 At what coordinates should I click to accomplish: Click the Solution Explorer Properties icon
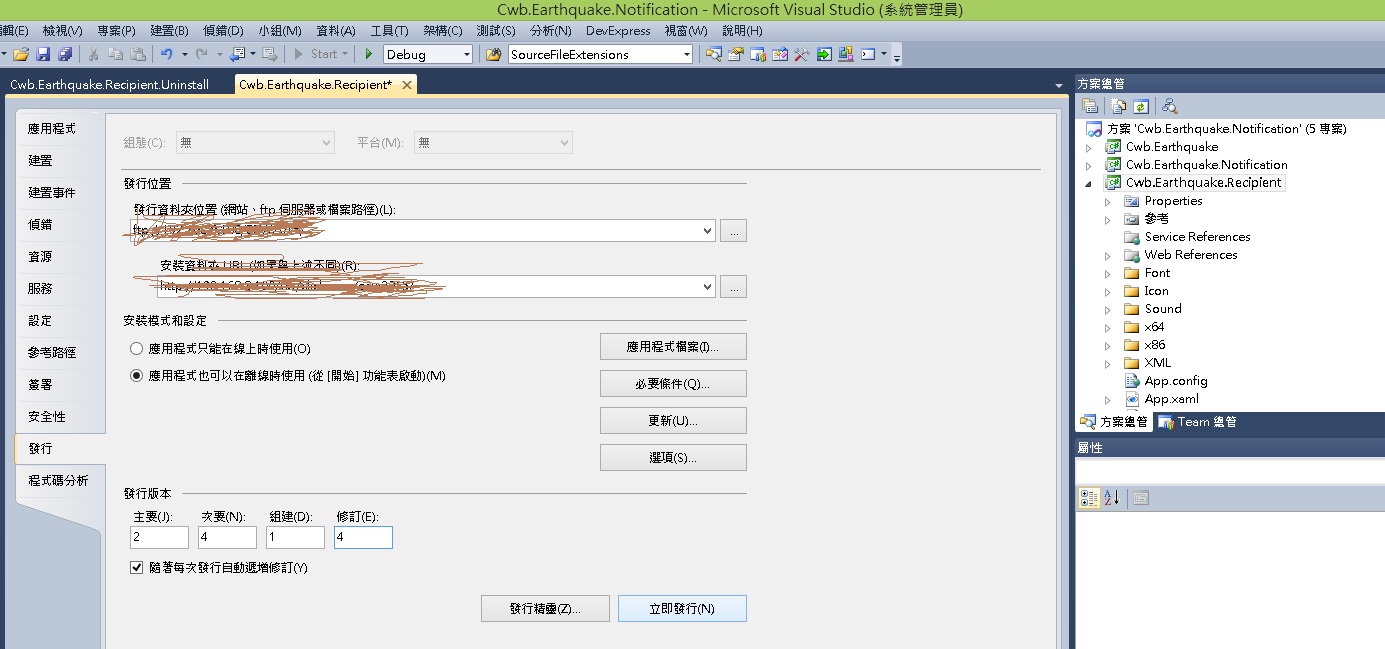pyautogui.click(x=1091, y=106)
